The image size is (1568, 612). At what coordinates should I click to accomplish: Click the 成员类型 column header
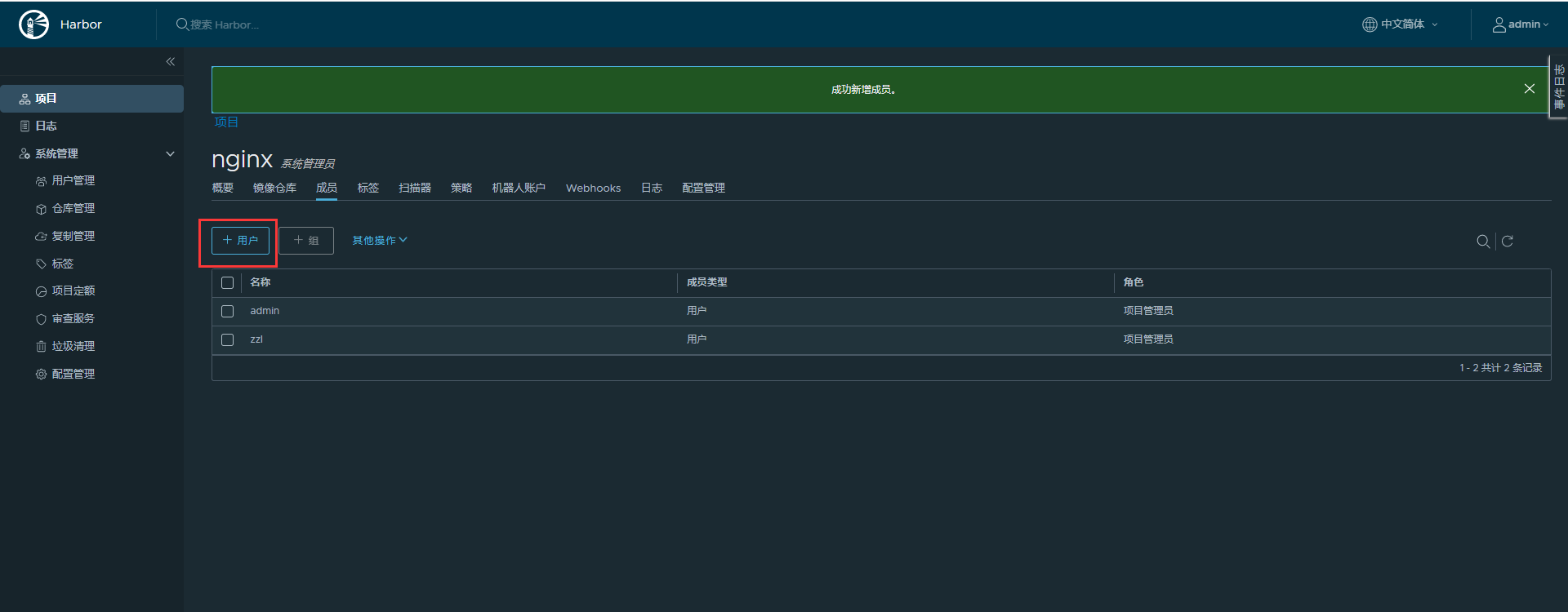pyautogui.click(x=706, y=282)
